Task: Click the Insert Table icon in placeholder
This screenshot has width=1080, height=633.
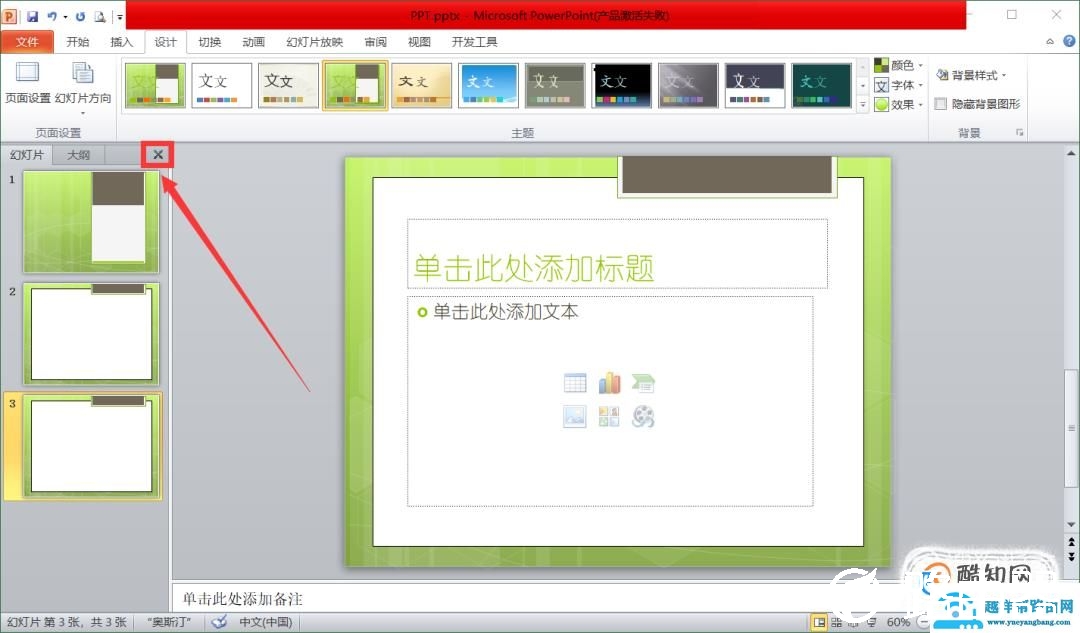Action: click(x=575, y=383)
